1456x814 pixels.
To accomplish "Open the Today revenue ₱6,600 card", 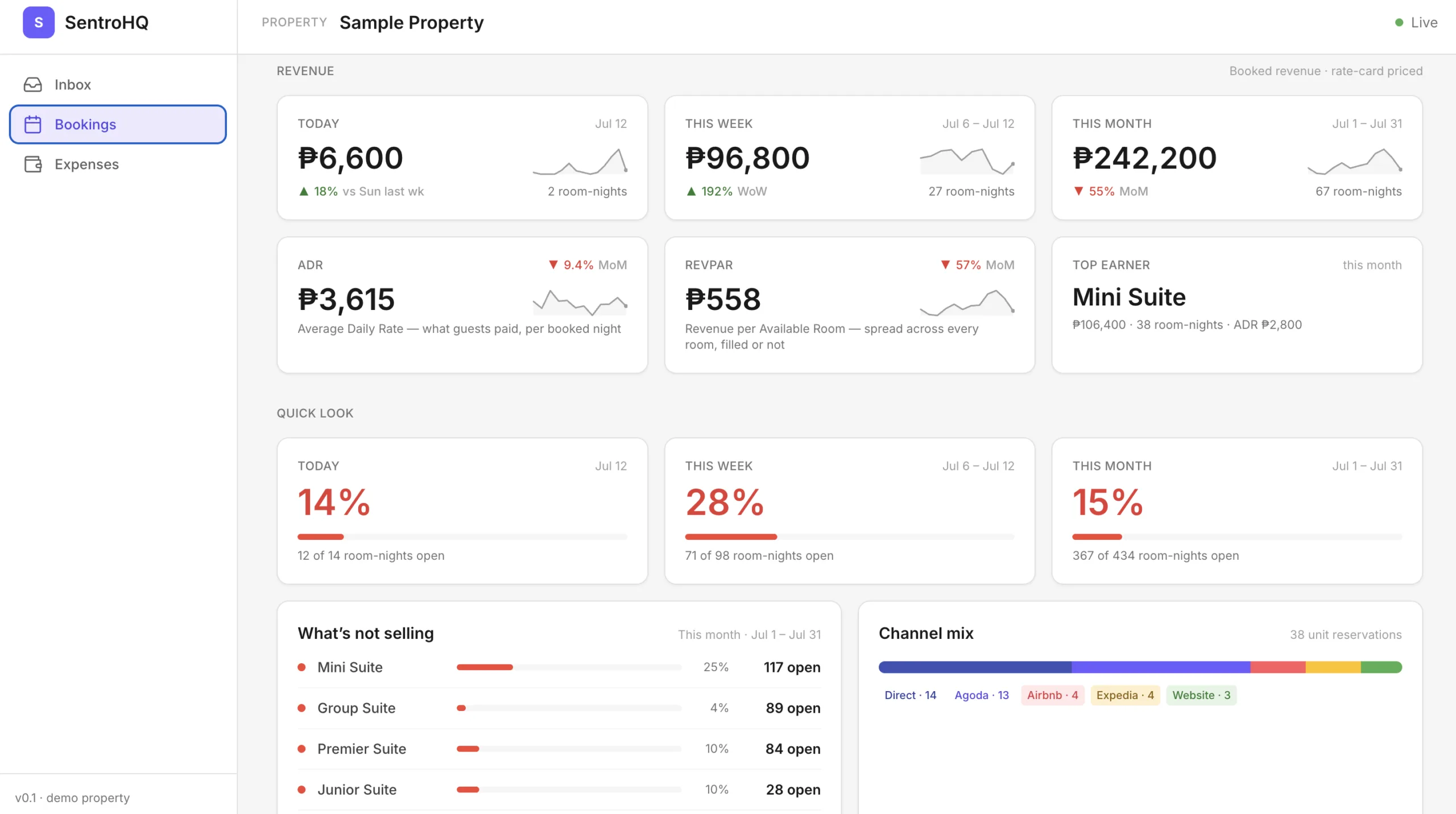I will point(462,158).
